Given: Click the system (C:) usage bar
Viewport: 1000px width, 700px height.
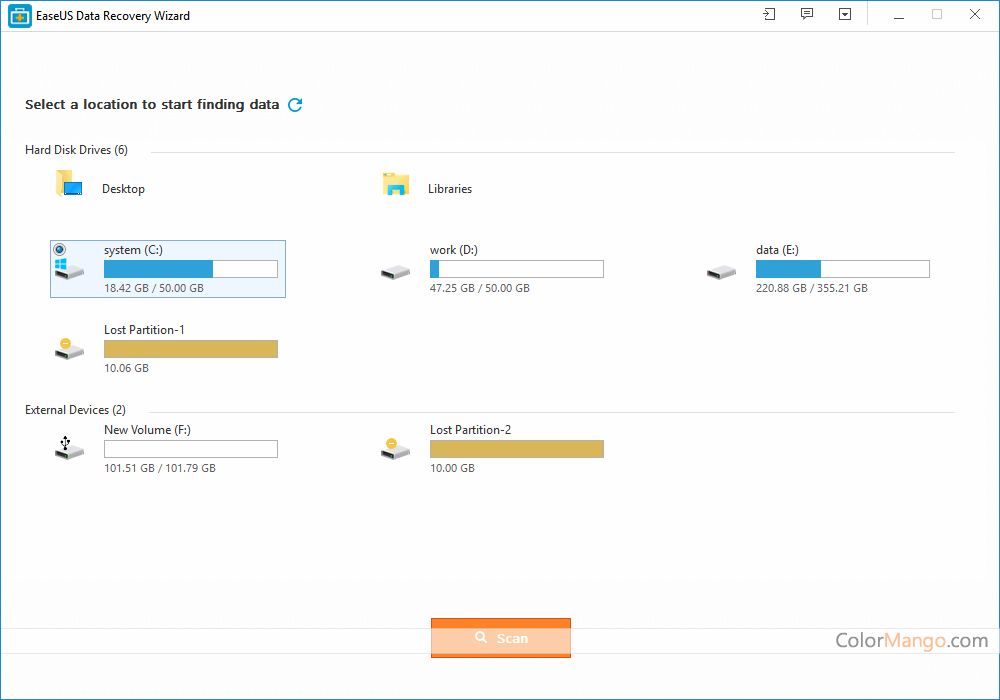Looking at the screenshot, I should (x=191, y=269).
